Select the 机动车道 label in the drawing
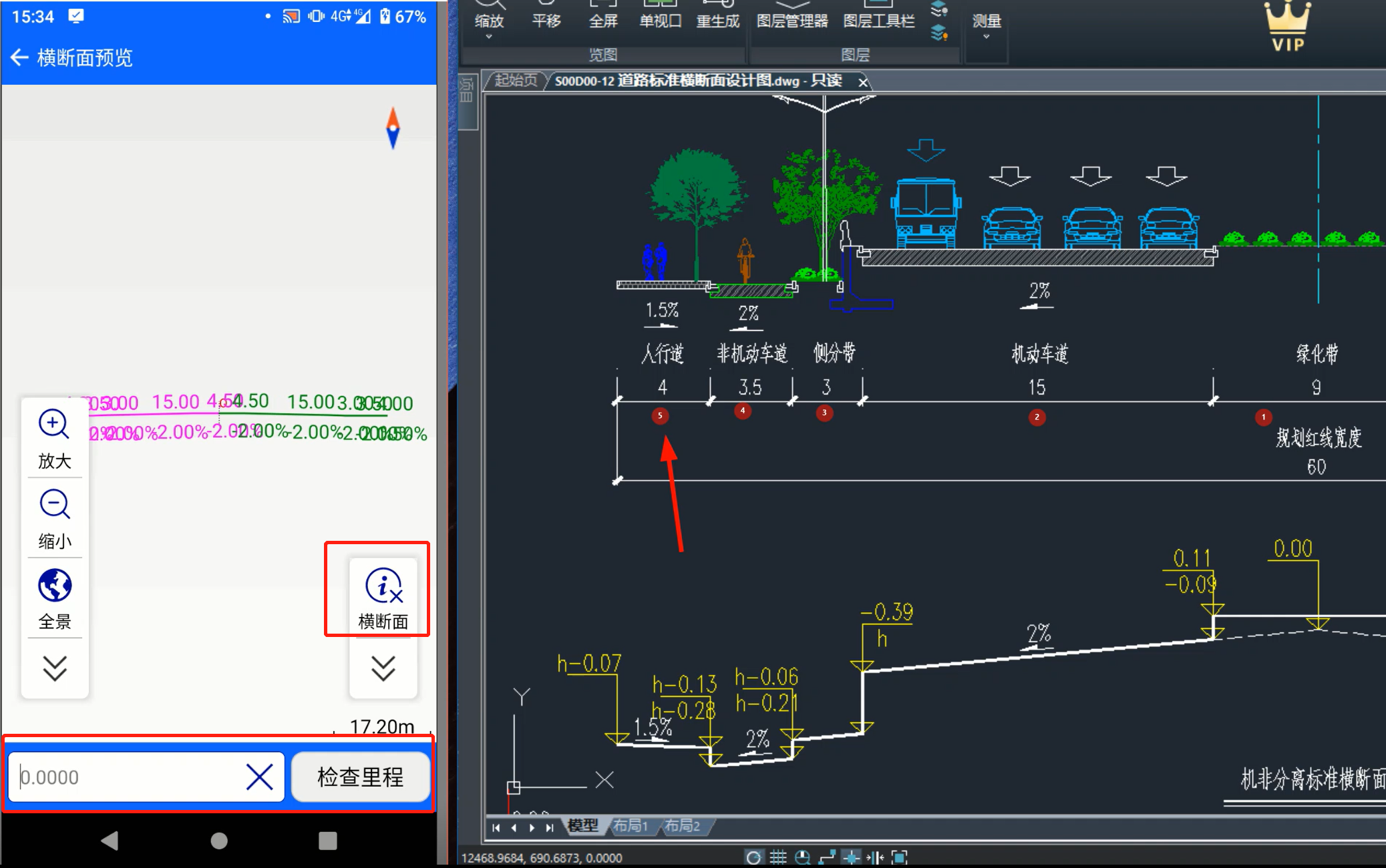This screenshot has width=1386, height=868. 1039,353
